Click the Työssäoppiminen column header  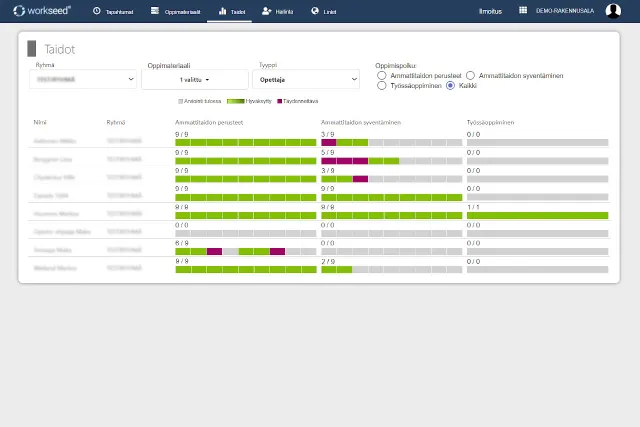point(490,122)
